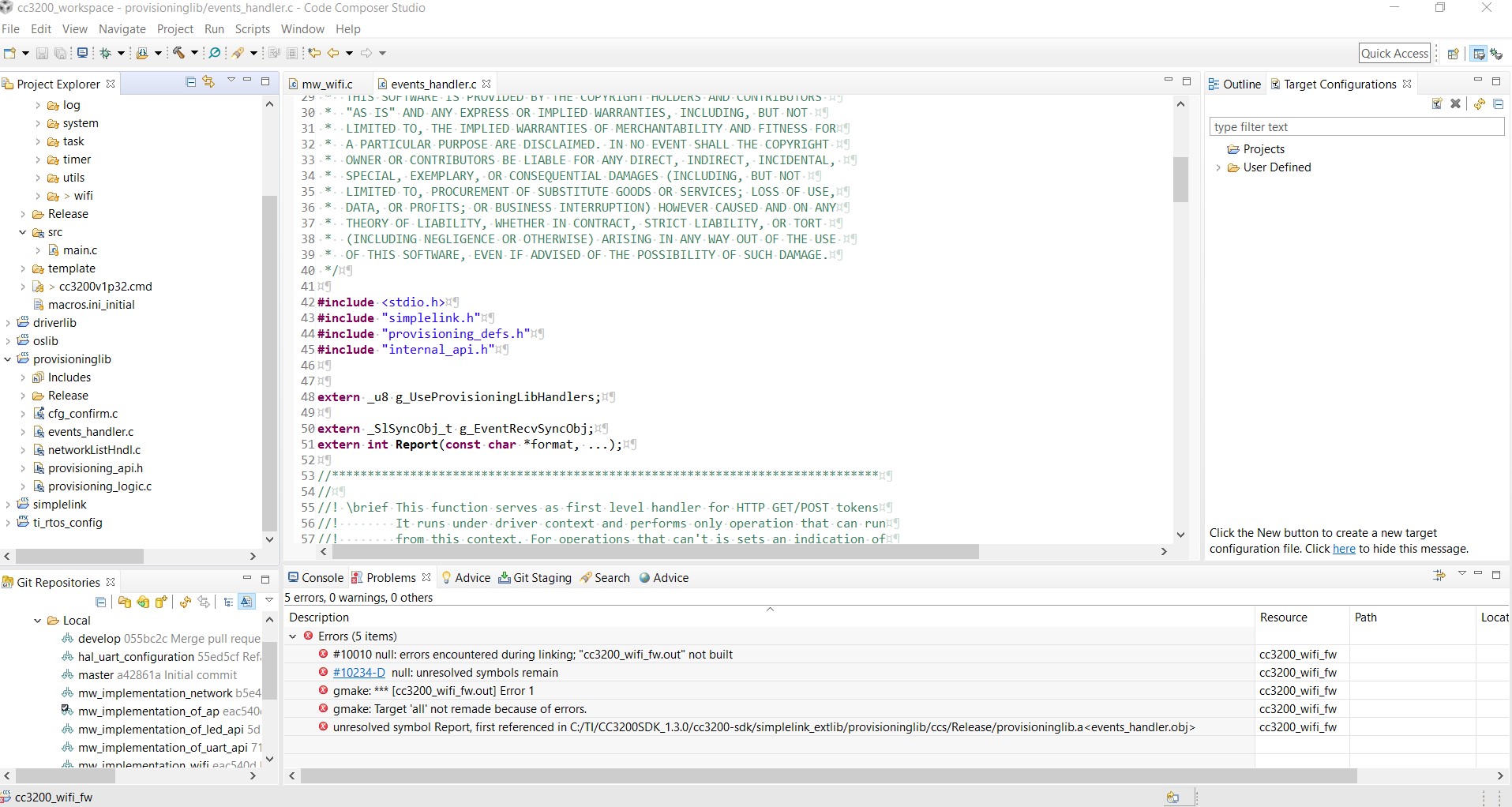Open the Search tab in bottom panel
The width and height of the screenshot is (1512, 807).
click(605, 578)
